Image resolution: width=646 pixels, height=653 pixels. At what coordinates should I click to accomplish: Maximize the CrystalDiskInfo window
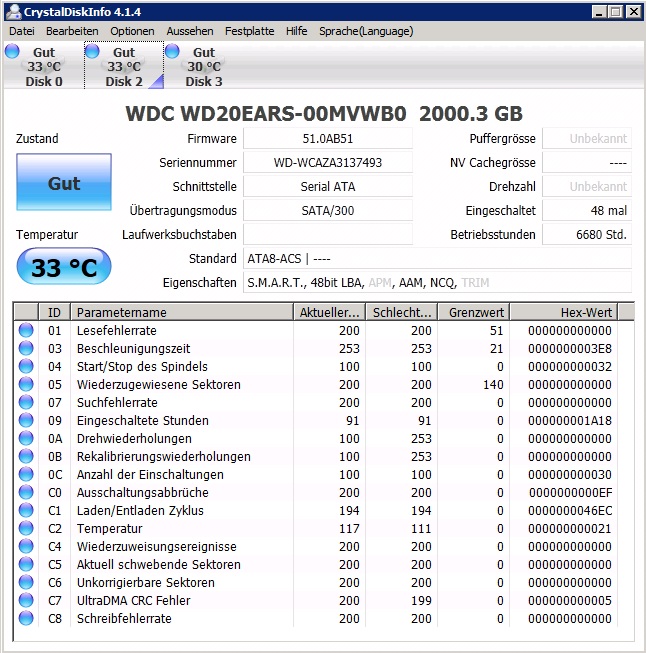click(x=615, y=11)
